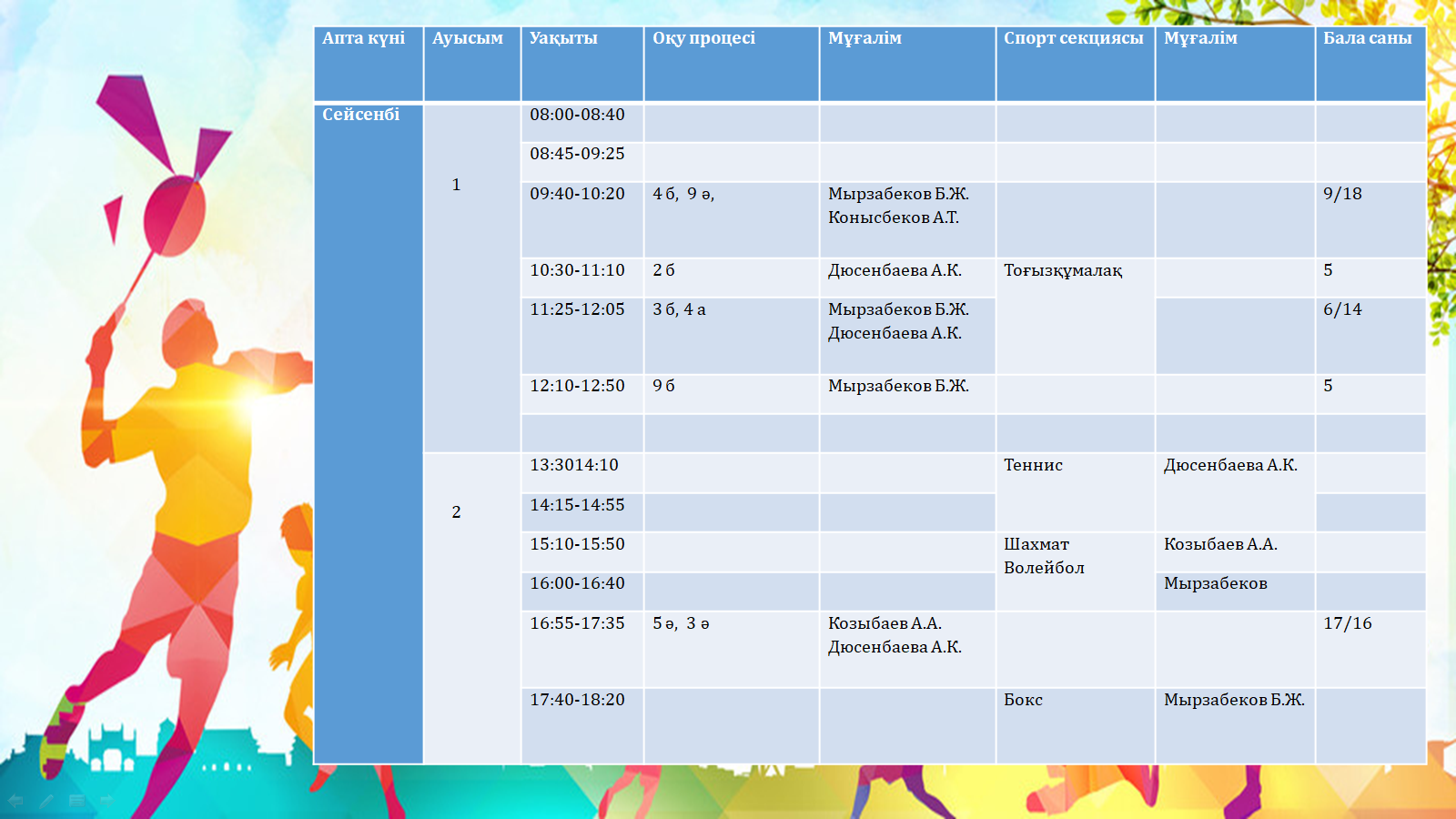Click 'Мырзабеков Б.Ж.' in 11:25-12:05 row
The height and width of the screenshot is (819, 1456).
(x=898, y=309)
